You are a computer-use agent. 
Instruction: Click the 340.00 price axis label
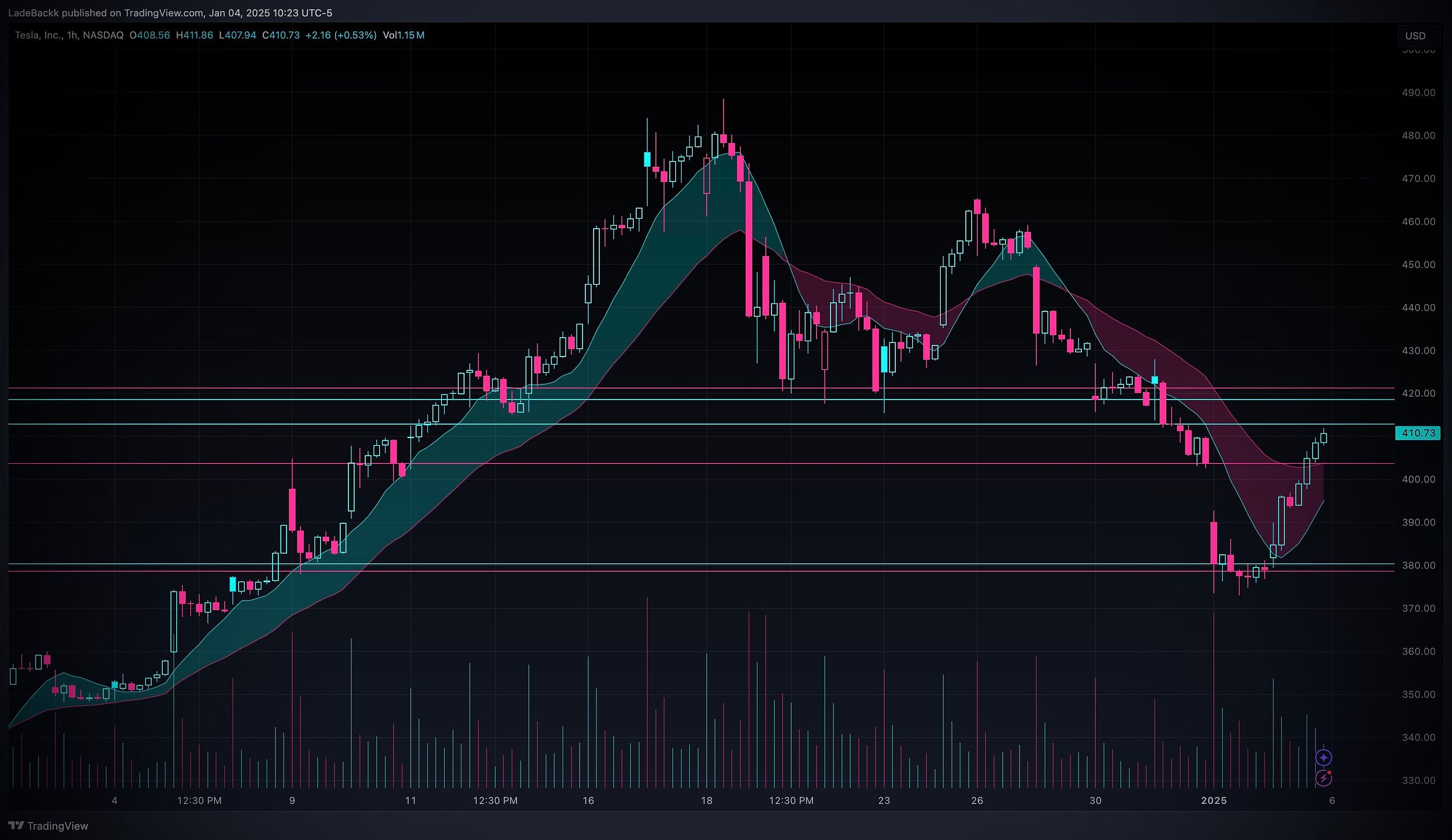coord(1419,737)
